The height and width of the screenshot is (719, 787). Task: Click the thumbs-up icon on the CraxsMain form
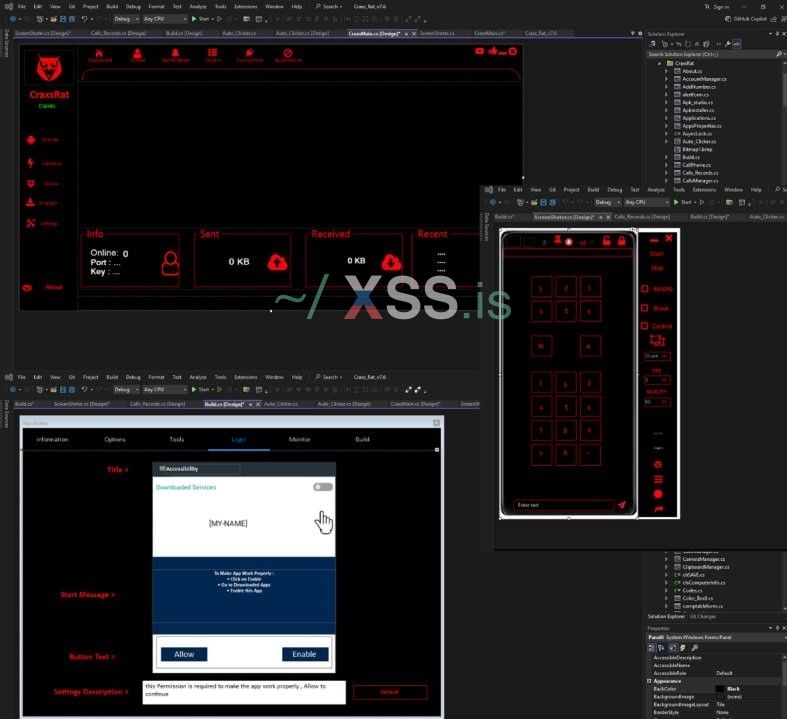coord(493,51)
